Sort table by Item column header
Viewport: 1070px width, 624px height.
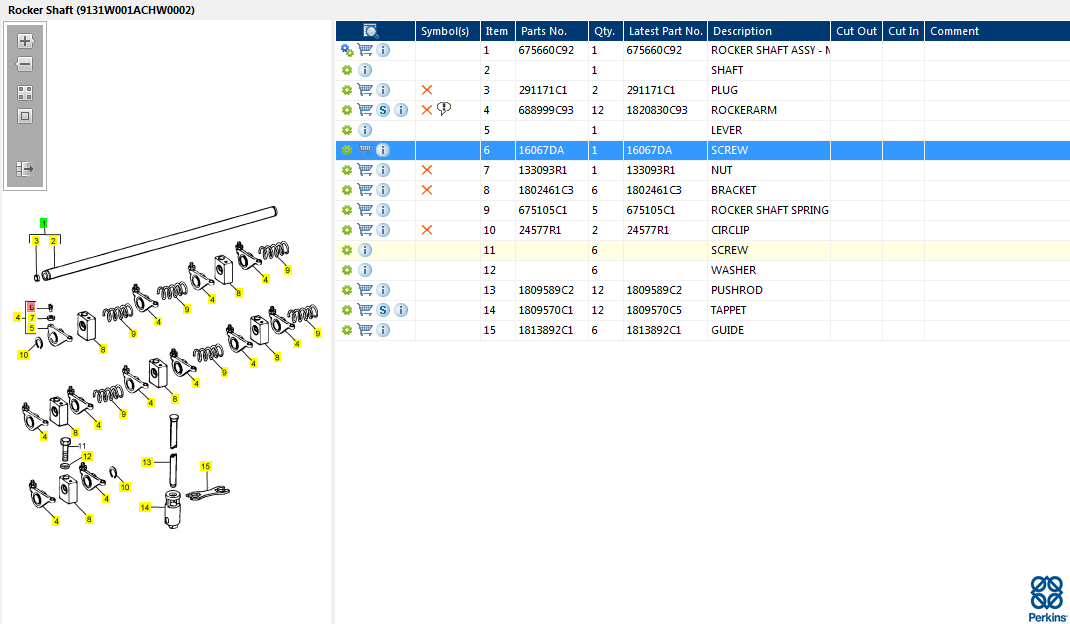[x=497, y=31]
